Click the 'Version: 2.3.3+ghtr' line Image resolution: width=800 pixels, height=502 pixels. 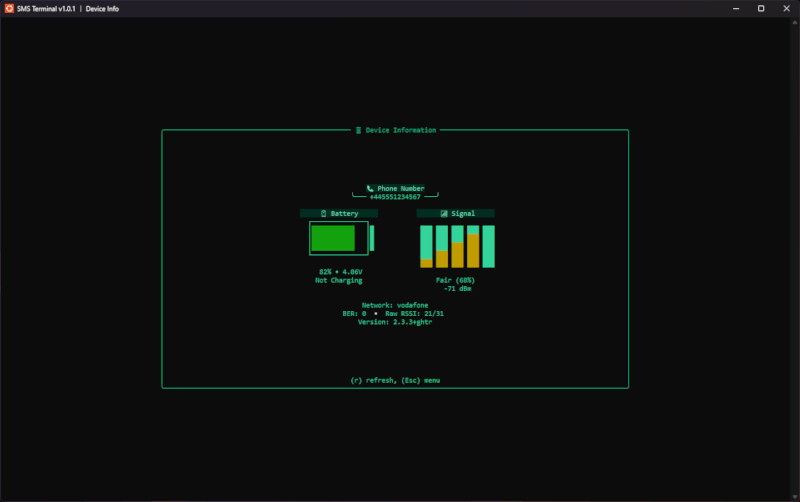395,322
